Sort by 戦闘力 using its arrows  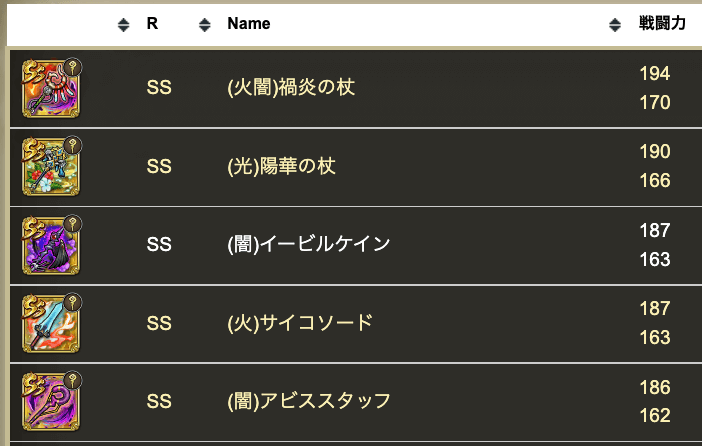pyautogui.click(x=615, y=25)
